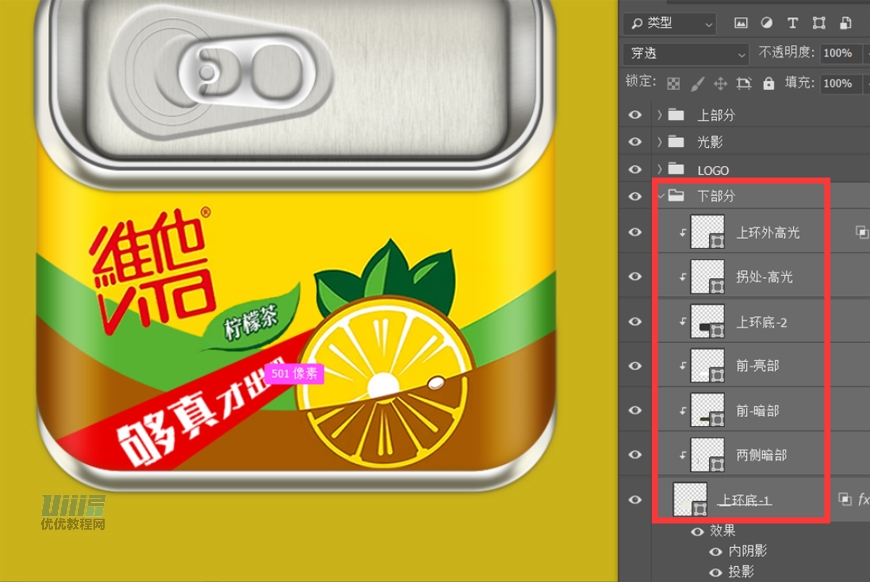
Task: Click the 上环外高光 layer name
Action: 768,232
